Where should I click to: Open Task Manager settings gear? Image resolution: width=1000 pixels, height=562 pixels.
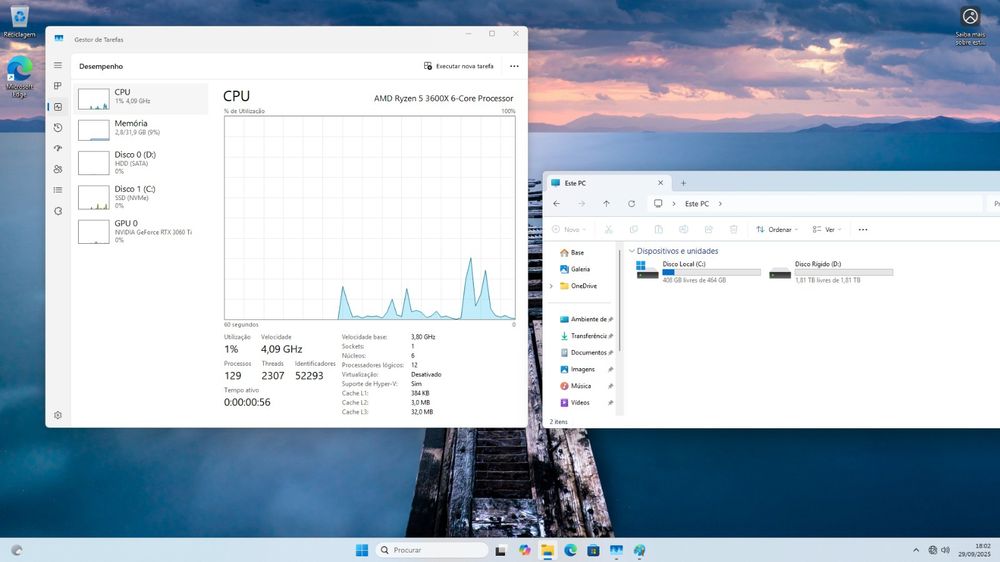point(58,415)
